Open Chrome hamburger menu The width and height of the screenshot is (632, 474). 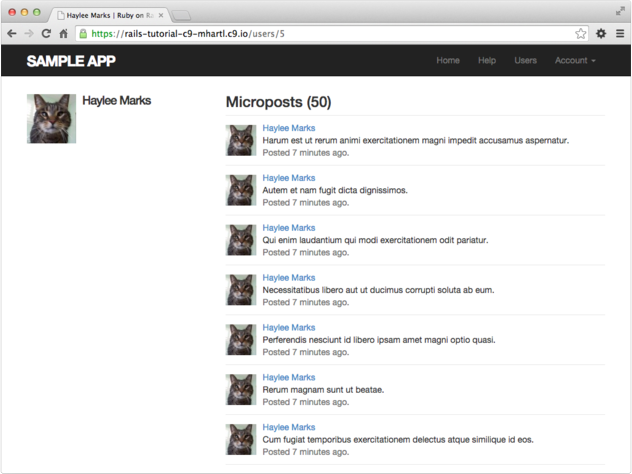click(x=620, y=33)
